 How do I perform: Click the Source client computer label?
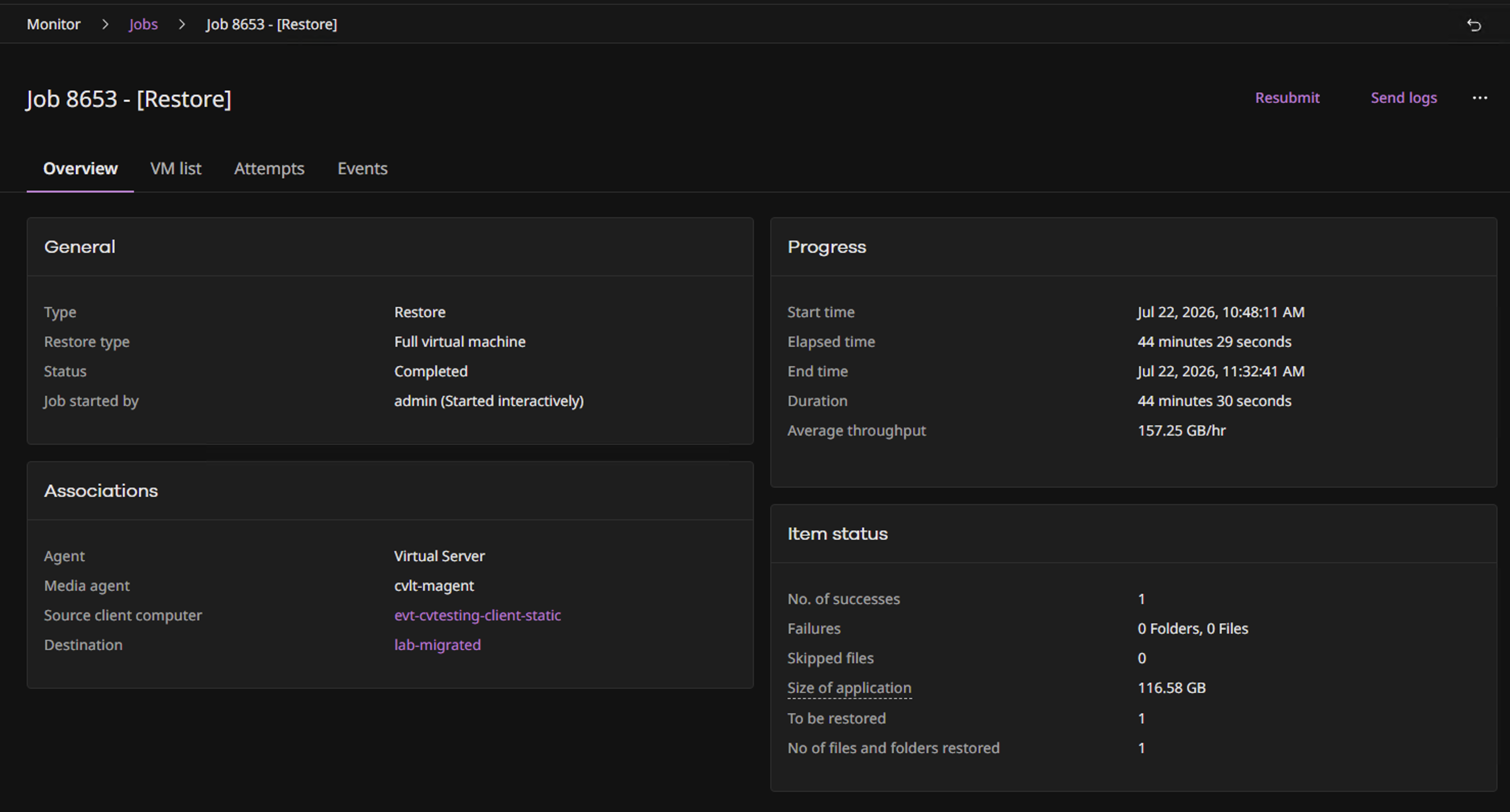coord(123,615)
